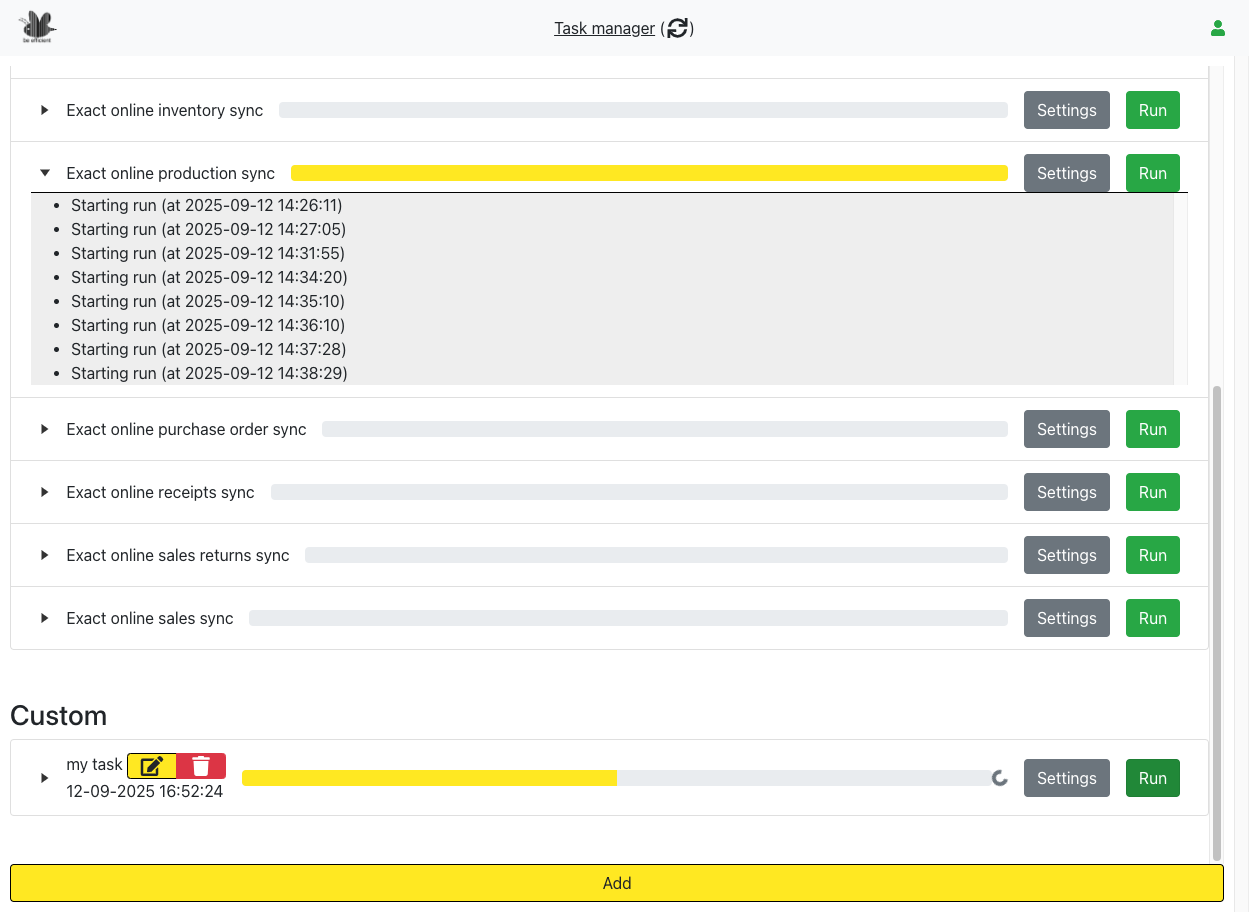
Task: Run the custom my task
Action: pyautogui.click(x=1152, y=778)
